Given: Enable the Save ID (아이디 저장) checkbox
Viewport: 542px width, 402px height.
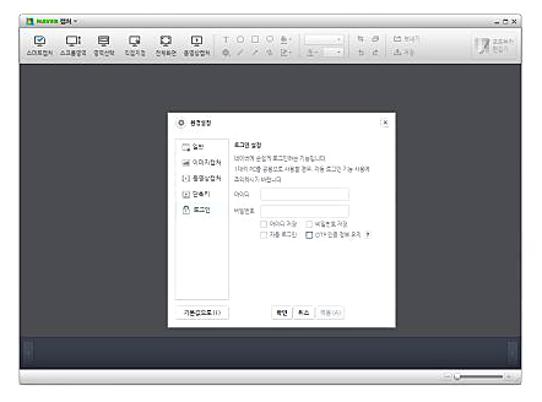Looking at the screenshot, I should 263,224.
